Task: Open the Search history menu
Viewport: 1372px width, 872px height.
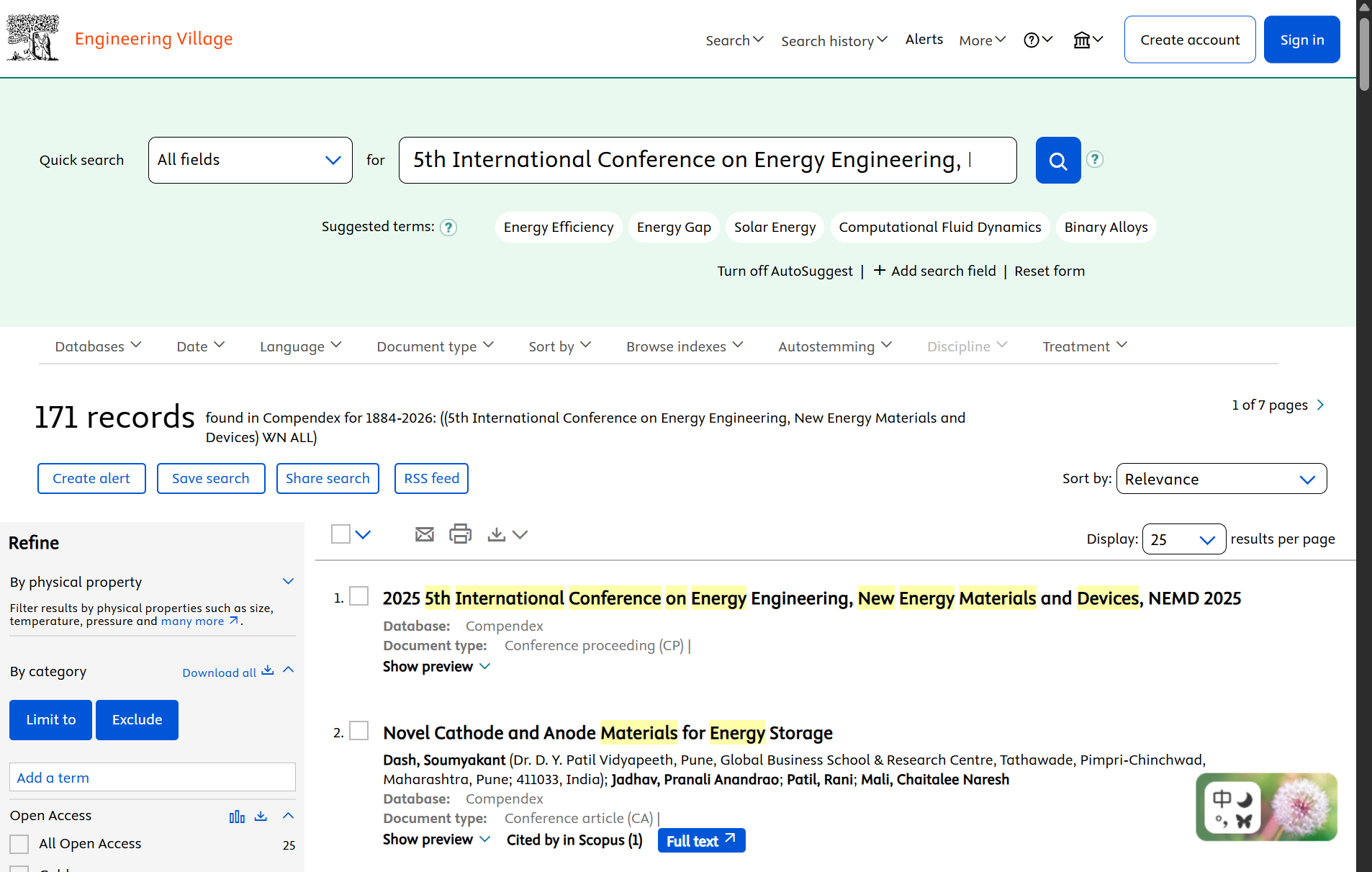Action: (x=834, y=40)
